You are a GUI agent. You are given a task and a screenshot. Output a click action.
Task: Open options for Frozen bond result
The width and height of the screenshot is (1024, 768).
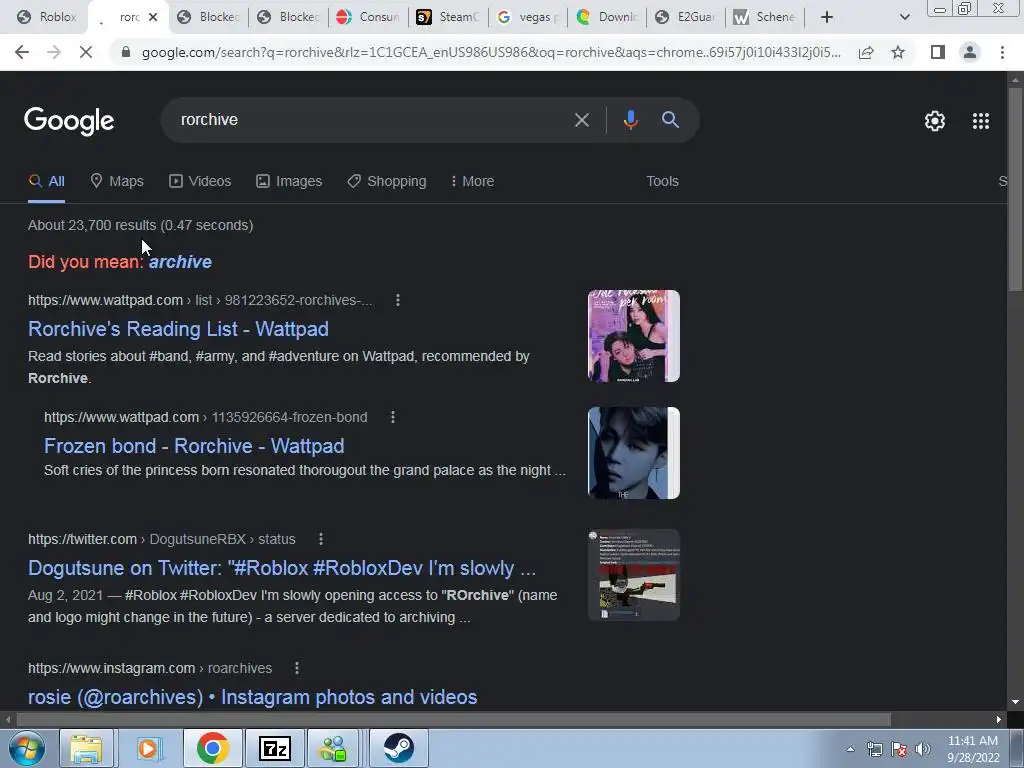392,417
